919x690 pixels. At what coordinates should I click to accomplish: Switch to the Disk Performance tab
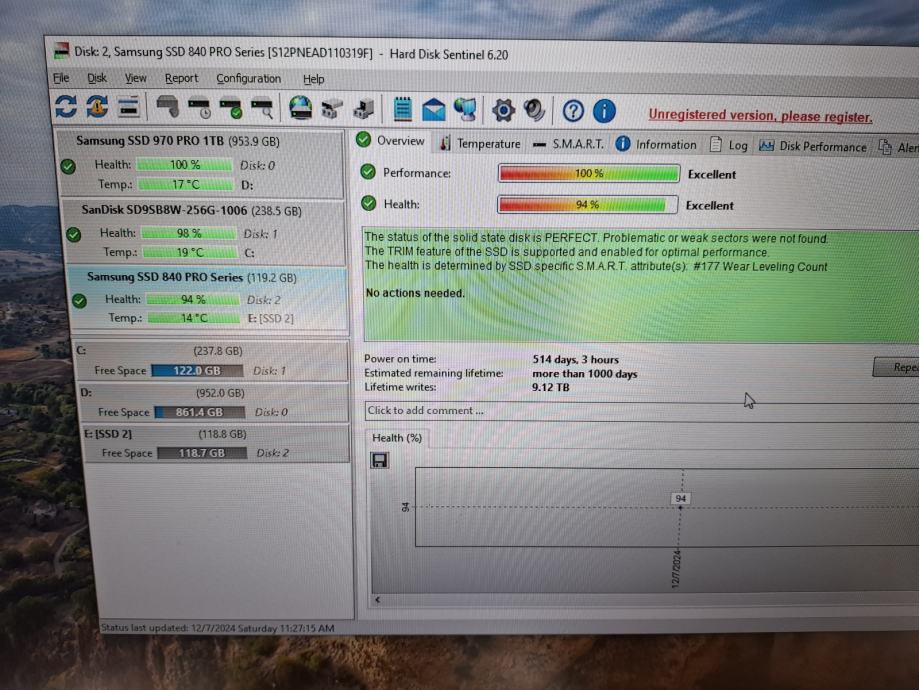(x=812, y=147)
